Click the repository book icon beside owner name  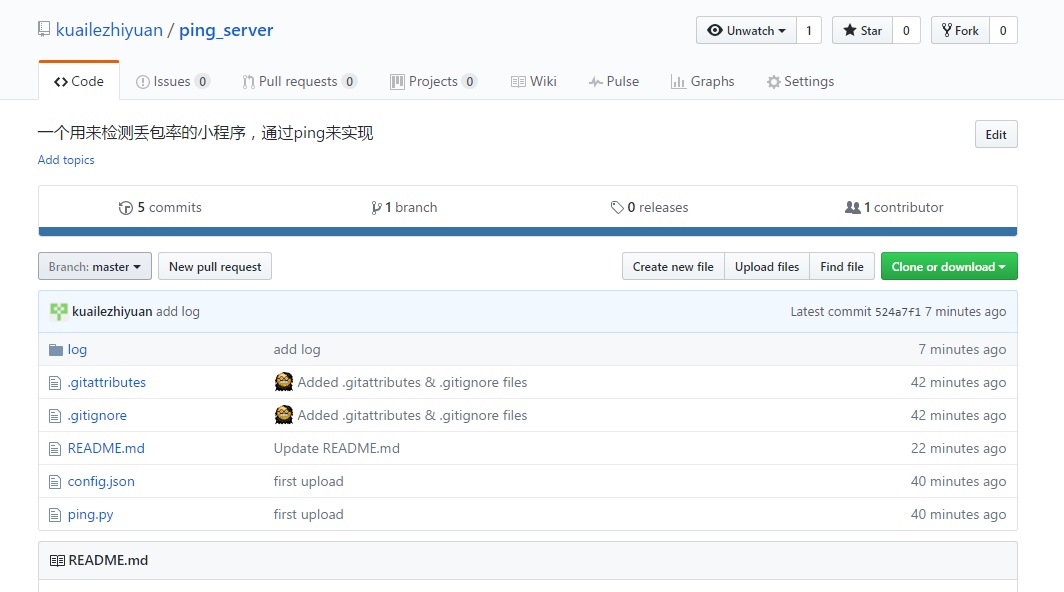pos(44,30)
